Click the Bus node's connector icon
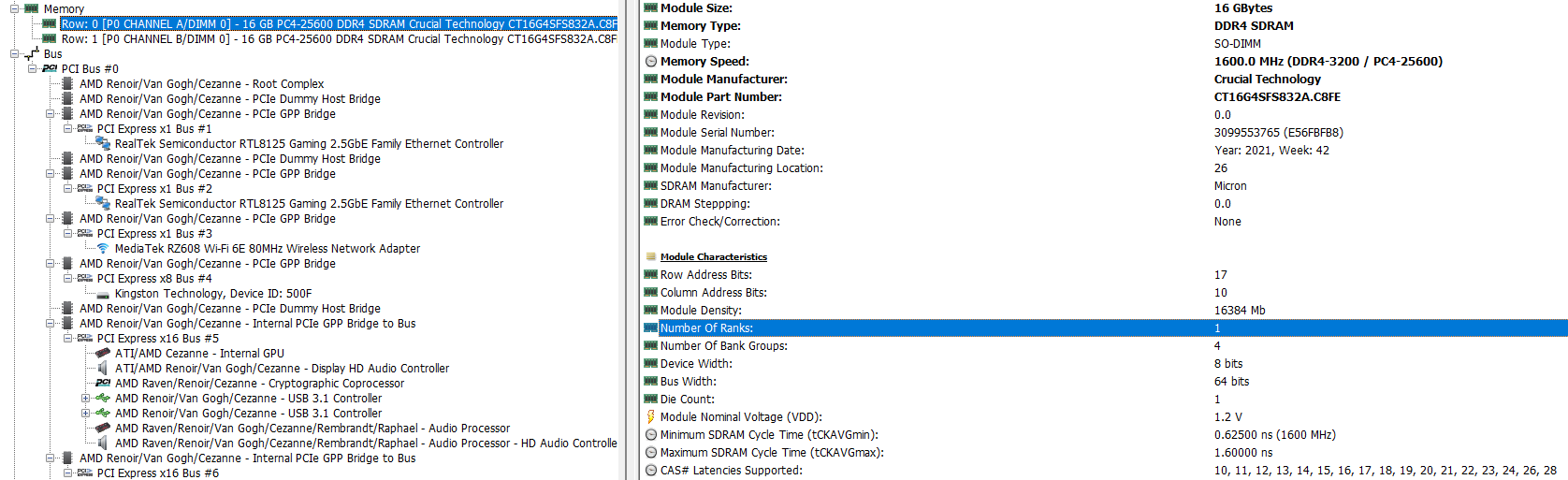Image resolution: width=1568 pixels, height=480 pixels. tap(31, 54)
